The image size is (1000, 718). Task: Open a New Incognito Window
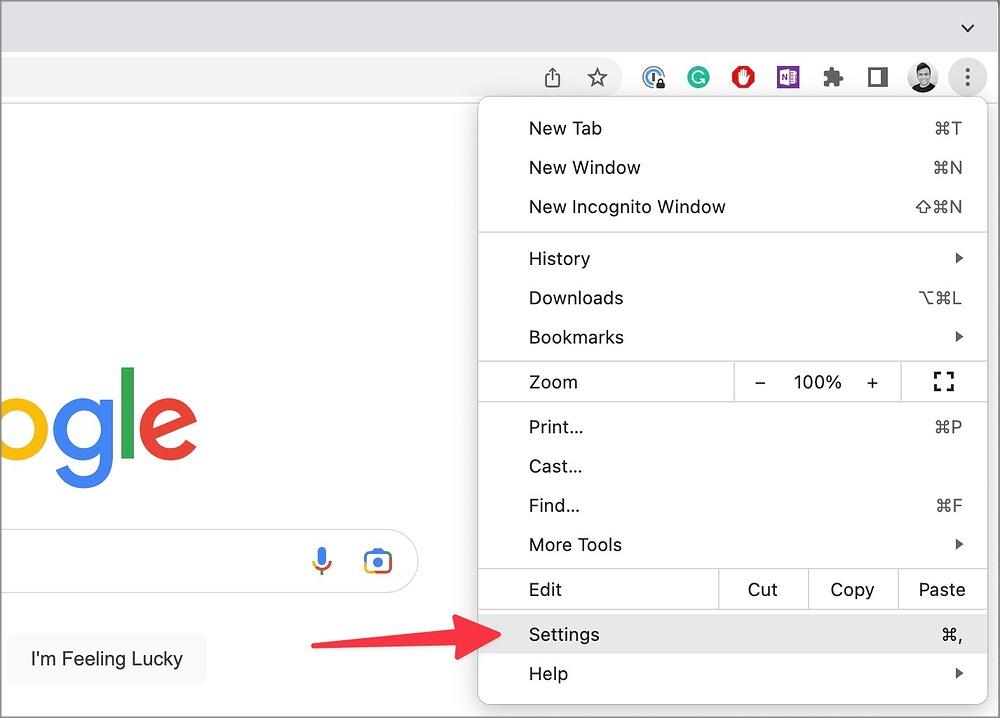point(732,207)
